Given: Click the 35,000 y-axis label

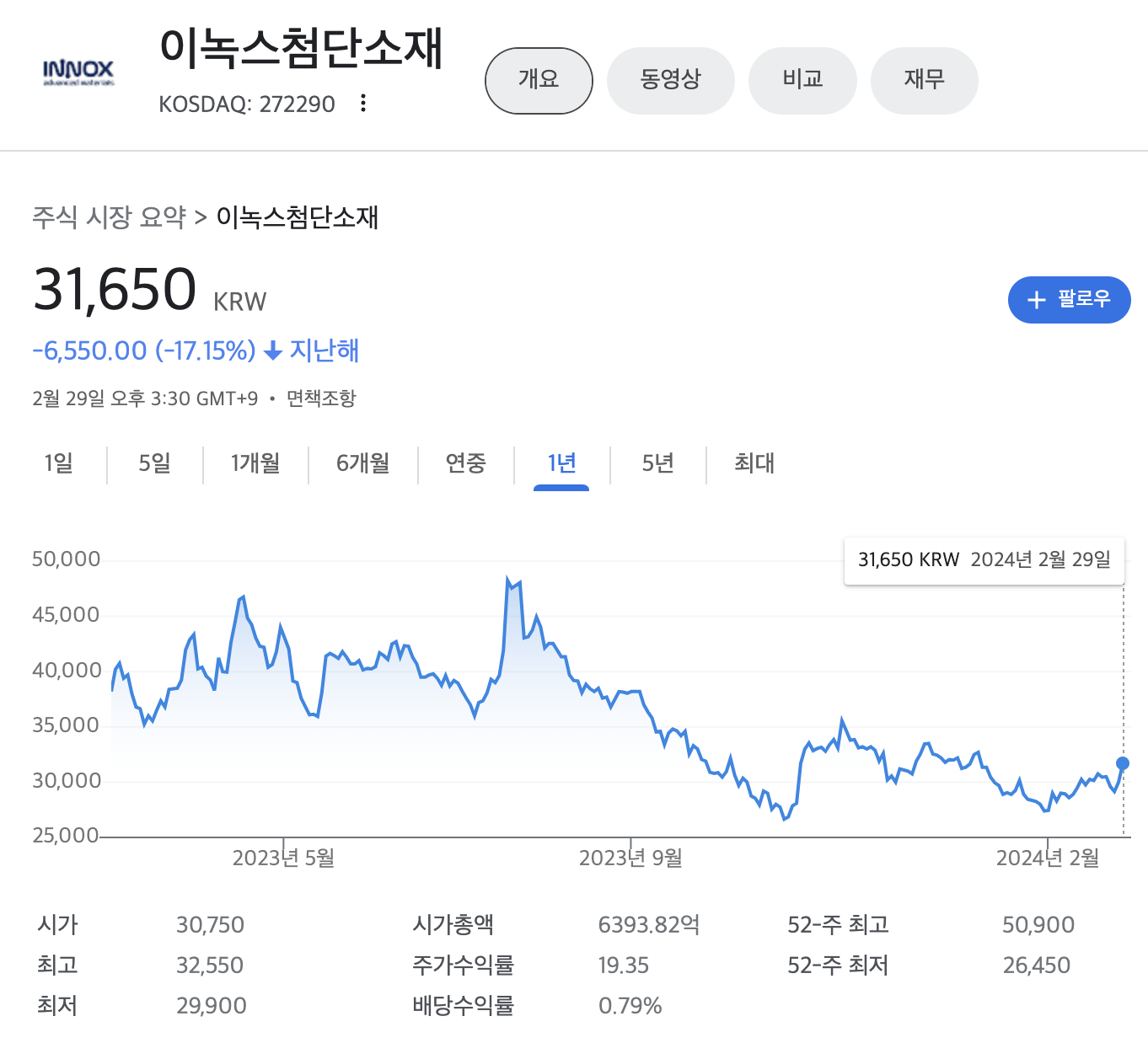Looking at the screenshot, I should click(x=66, y=725).
